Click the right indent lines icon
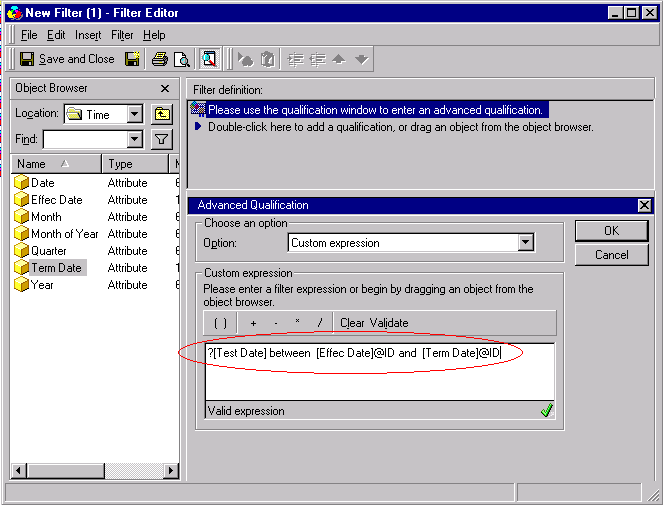The image size is (663, 505). (x=318, y=60)
